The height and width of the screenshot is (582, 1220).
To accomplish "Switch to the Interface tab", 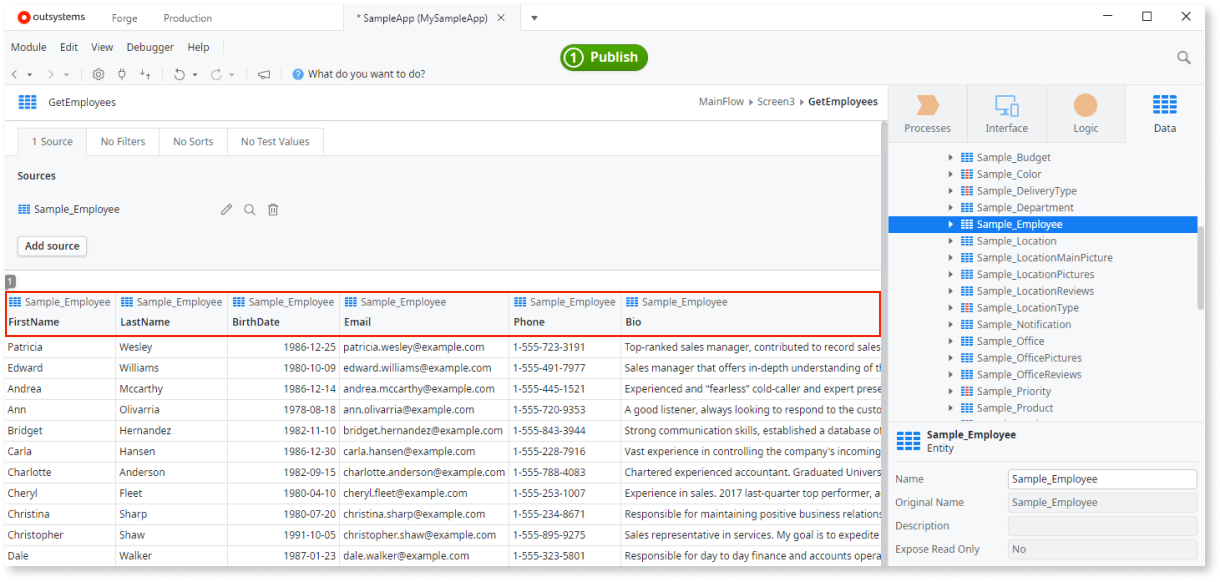I will click(x=1006, y=113).
